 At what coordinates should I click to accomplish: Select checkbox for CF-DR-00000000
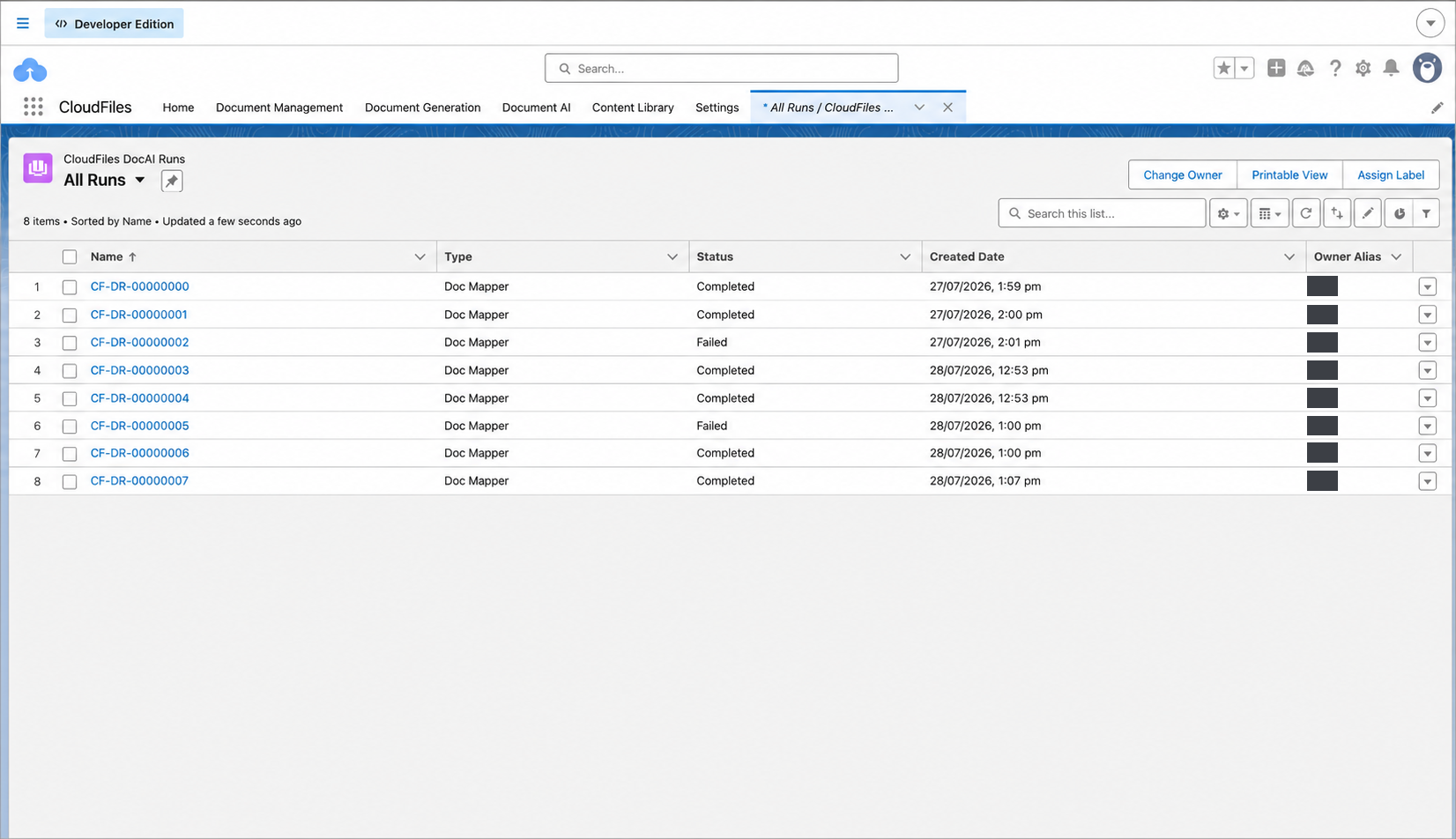coord(70,287)
